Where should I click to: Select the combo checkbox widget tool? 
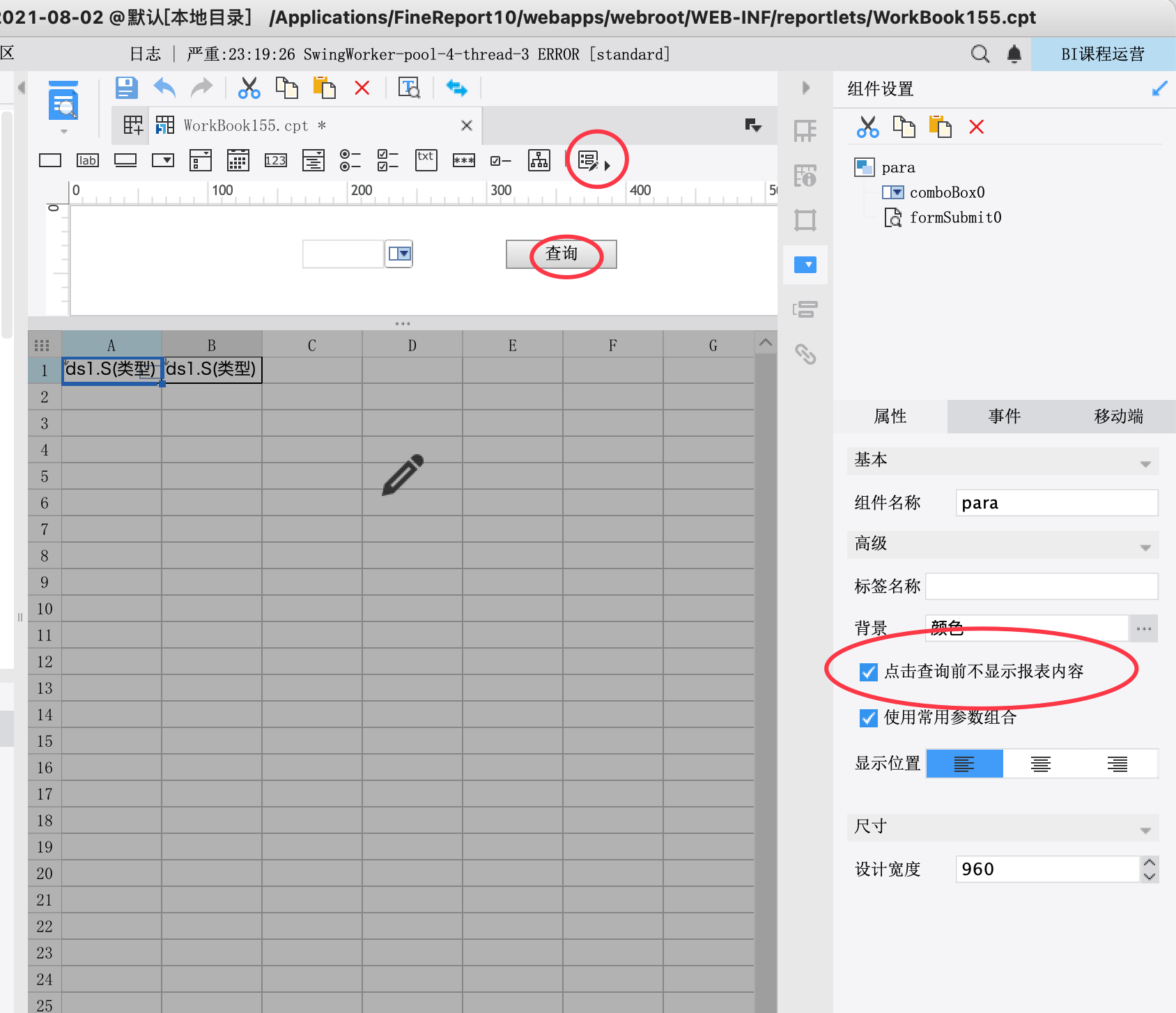pos(201,160)
